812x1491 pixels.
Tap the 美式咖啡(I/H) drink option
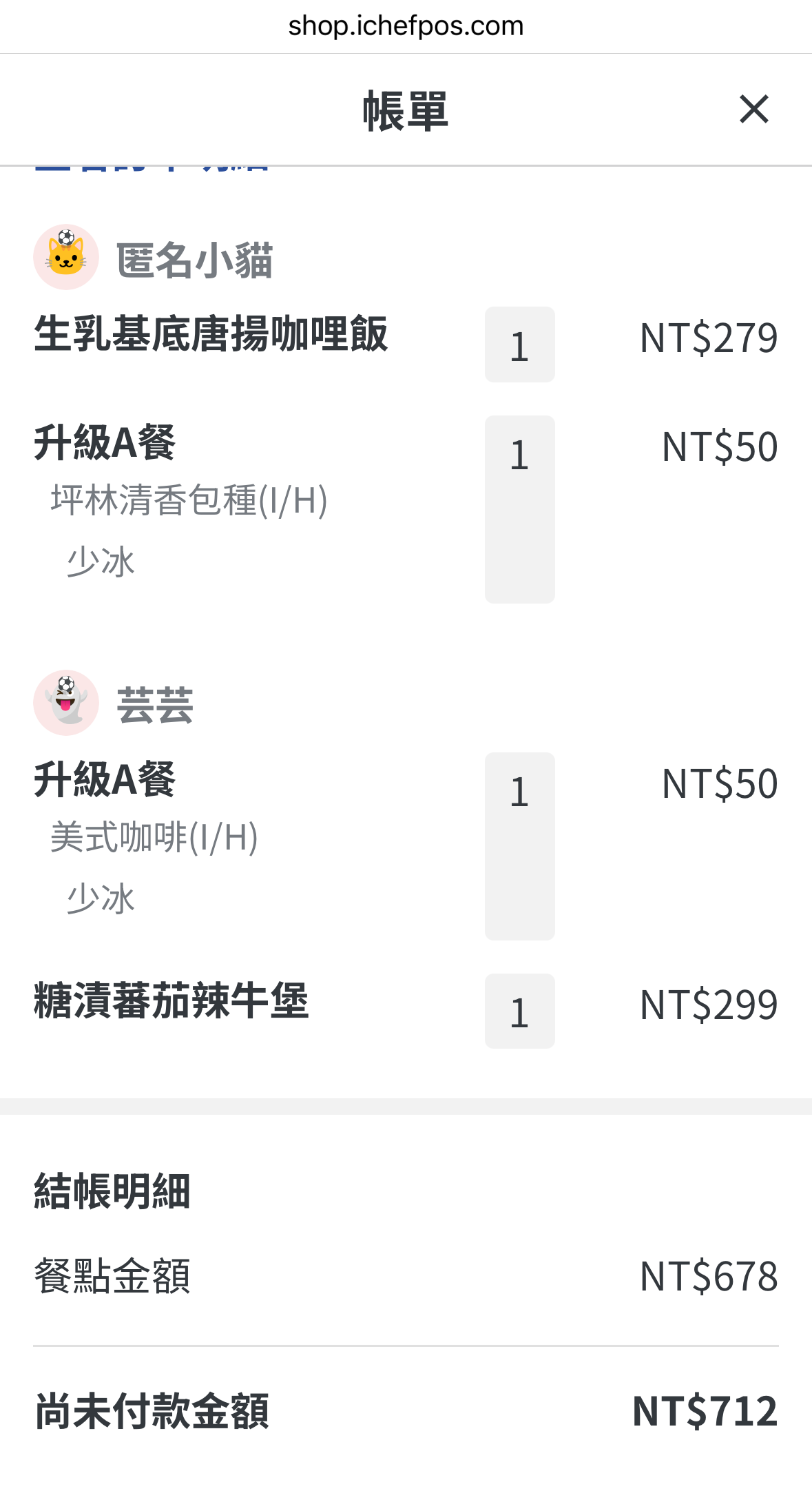[154, 837]
